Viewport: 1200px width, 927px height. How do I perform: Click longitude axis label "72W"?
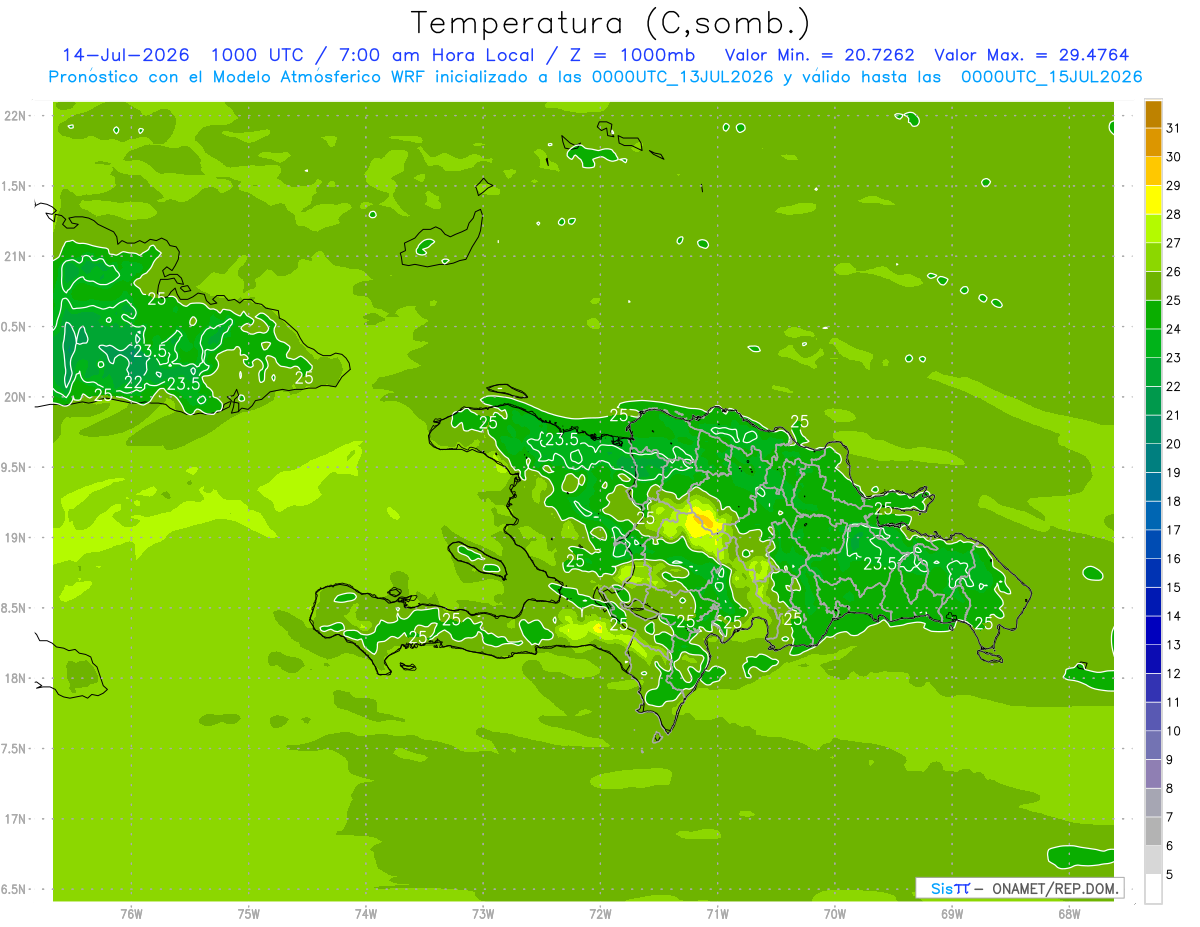coord(601,913)
